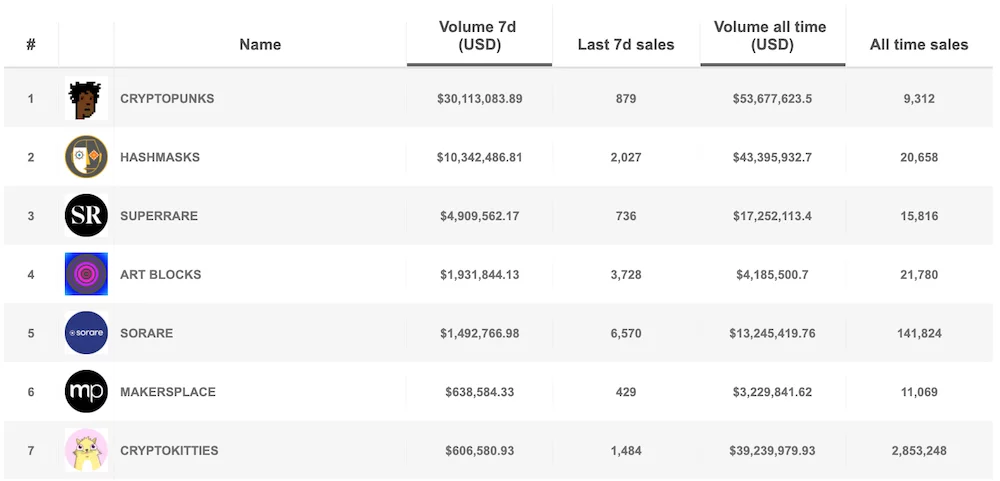1000x481 pixels.
Task: Open the CRYPTOKITTIES collection link
Action: pyautogui.click(x=169, y=450)
